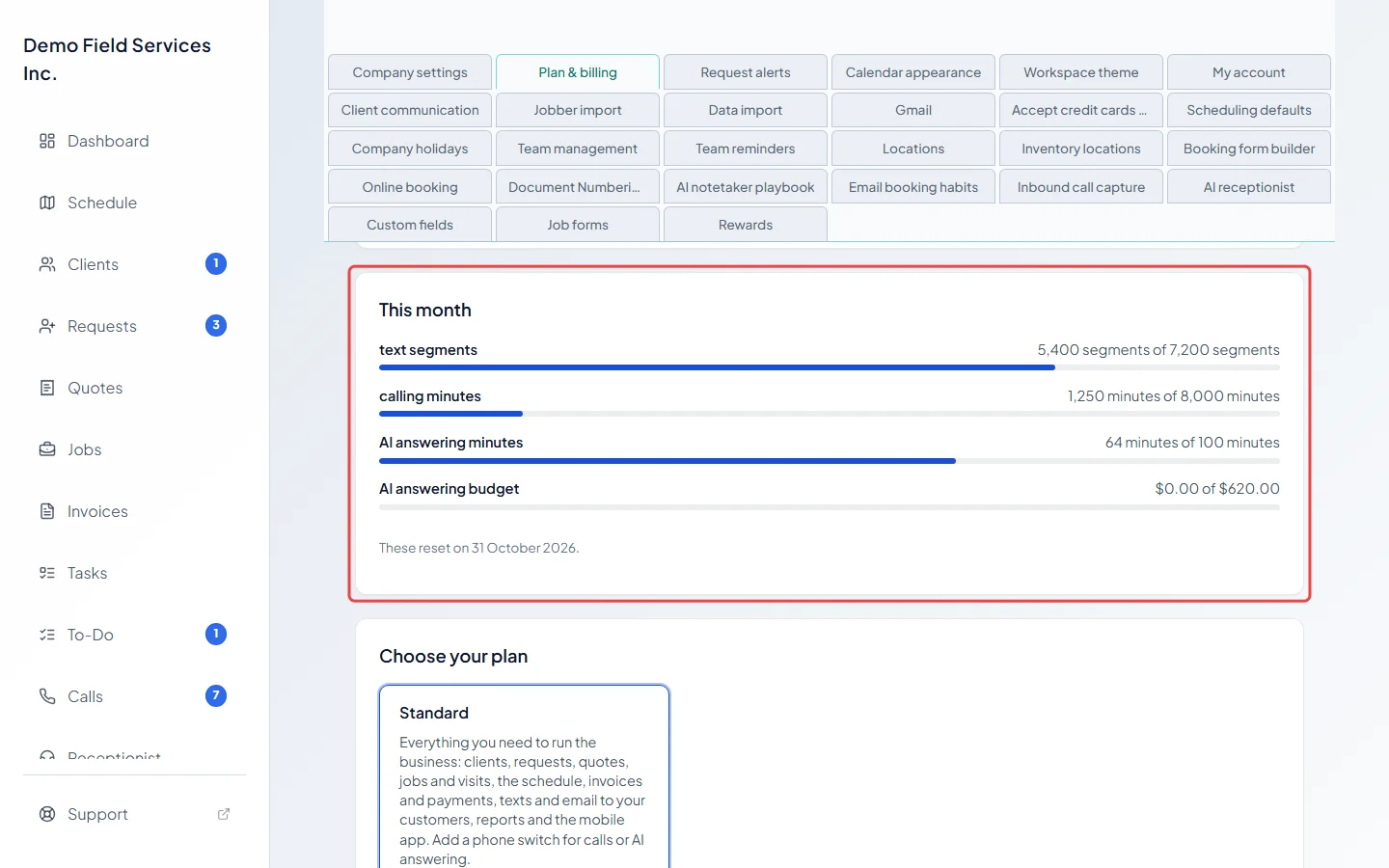The width and height of the screenshot is (1389, 868).
Task: Select the AI receptionist tab
Action: (1249, 187)
